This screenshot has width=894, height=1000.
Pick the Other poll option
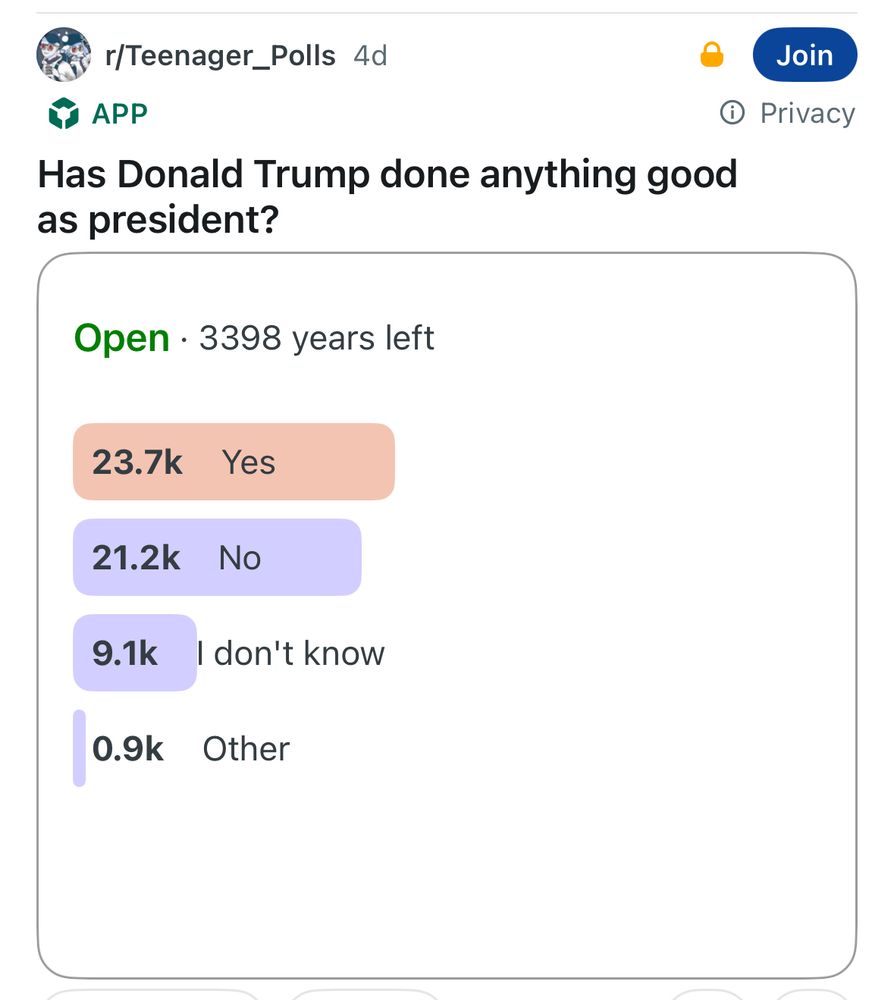pos(246,749)
